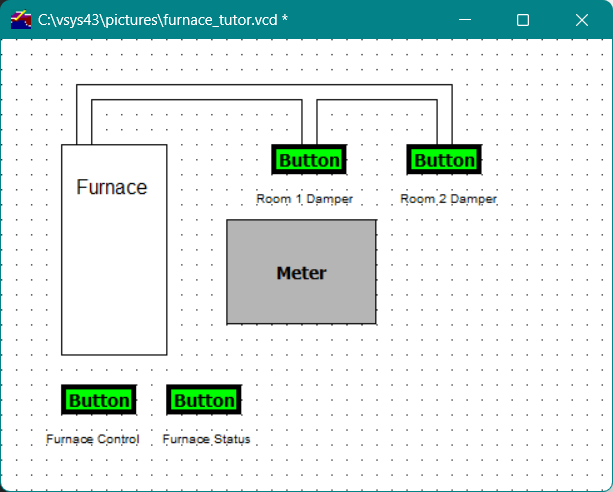Click the empty lower part of Furnace rectangle
This screenshot has height=492, width=613.
tap(114, 300)
